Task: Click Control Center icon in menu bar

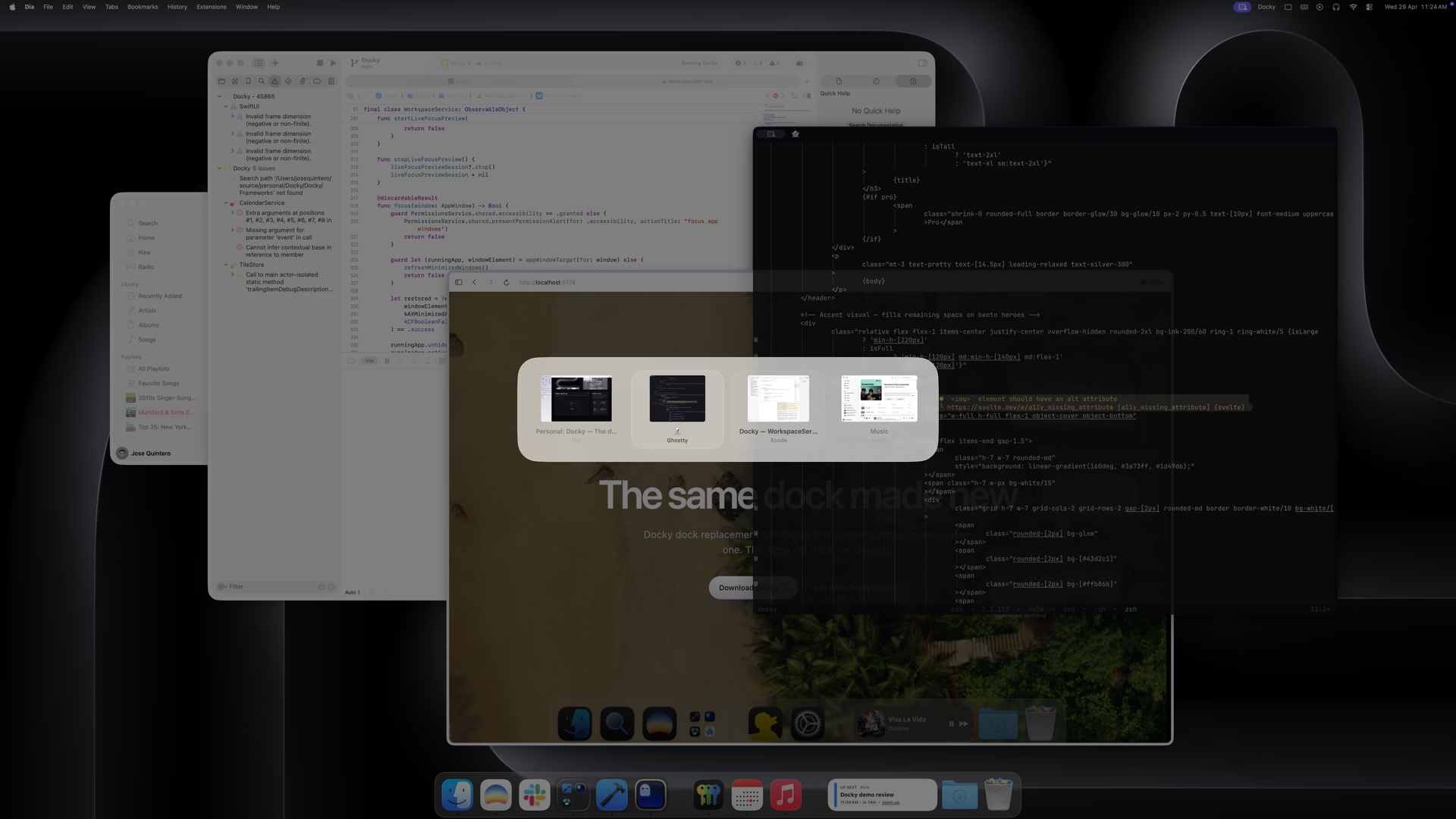Action: [1370, 7]
